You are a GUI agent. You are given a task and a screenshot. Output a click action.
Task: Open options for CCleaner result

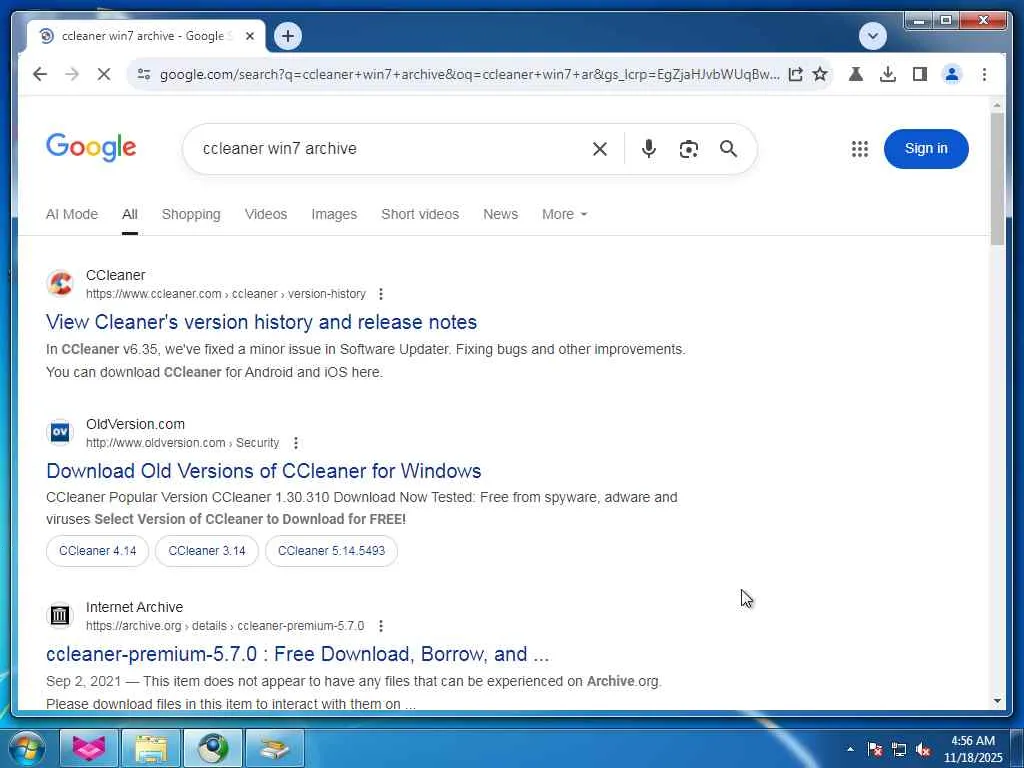pos(381,294)
